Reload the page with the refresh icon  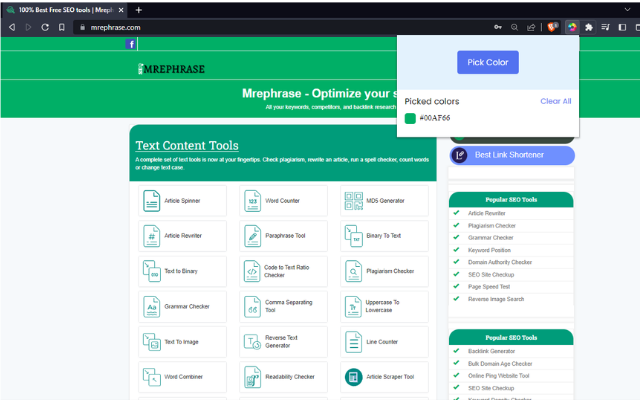[45, 27]
